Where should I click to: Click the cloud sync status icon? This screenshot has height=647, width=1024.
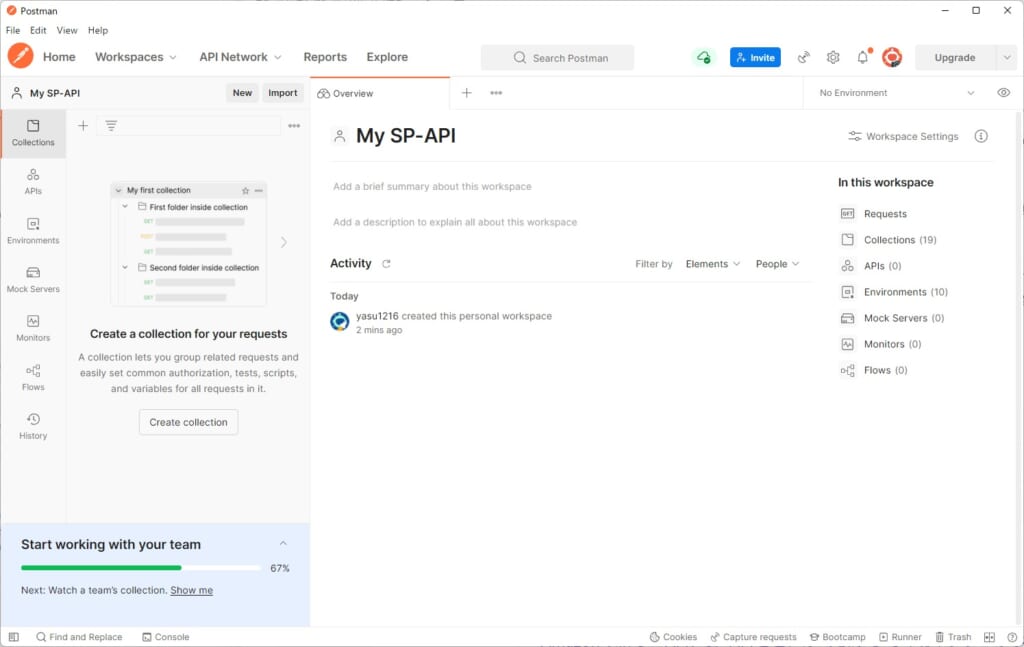point(703,57)
